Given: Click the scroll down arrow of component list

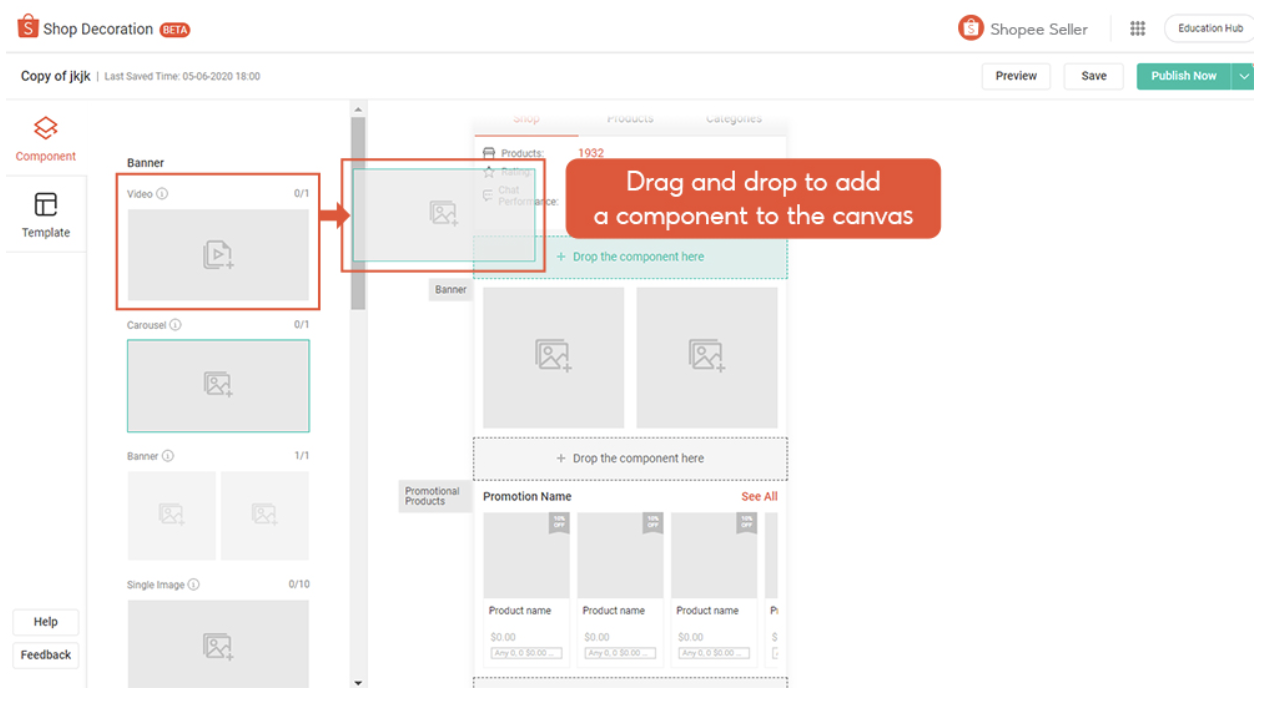Looking at the screenshot, I should pos(358,683).
